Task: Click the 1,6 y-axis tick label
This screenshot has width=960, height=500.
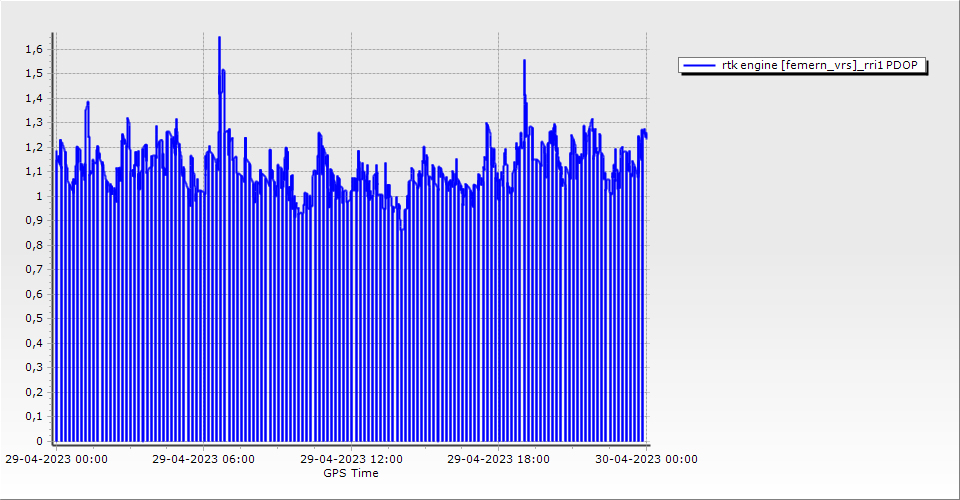Action: [x=34, y=49]
